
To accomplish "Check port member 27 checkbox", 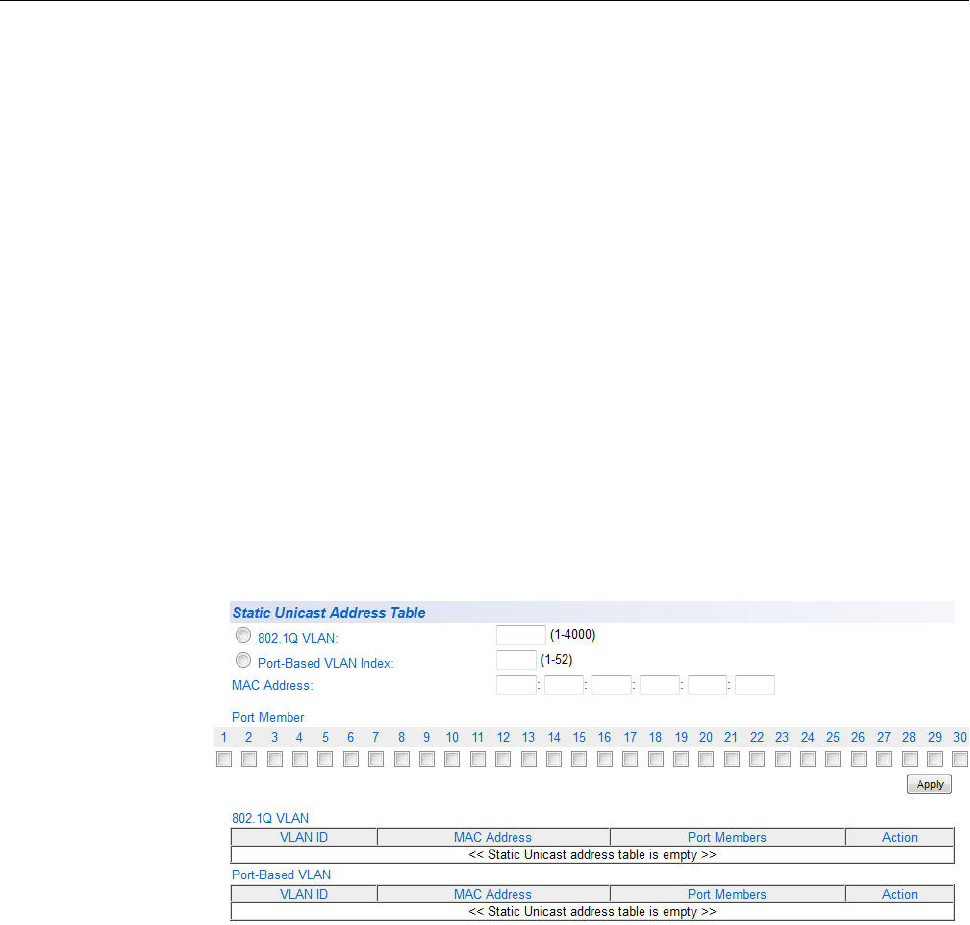I will pos(884,759).
